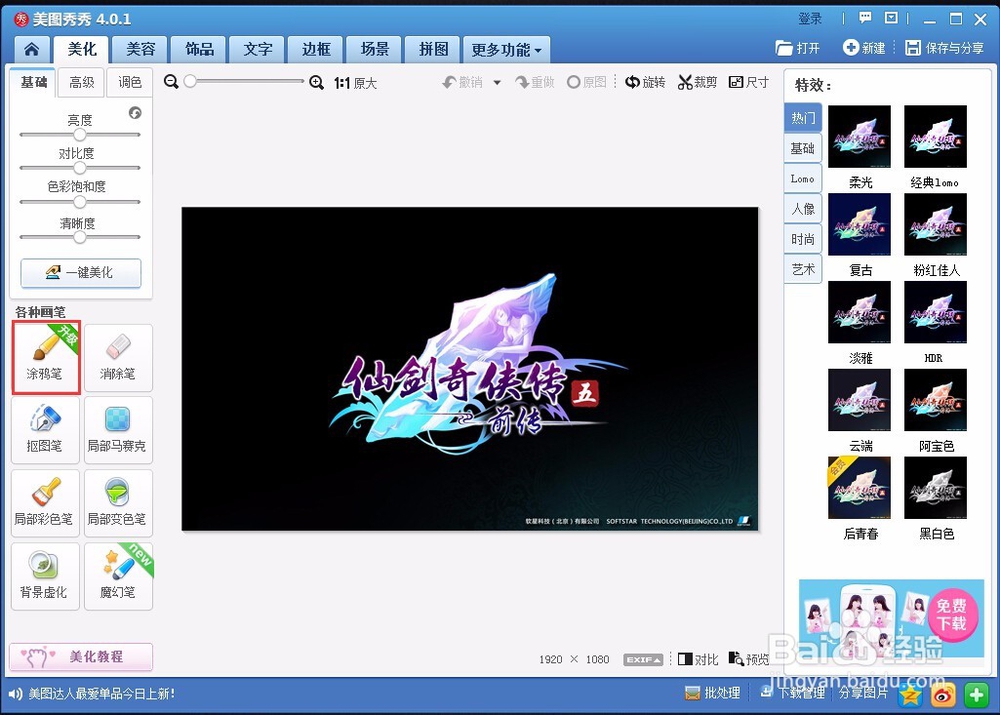The image size is (1000, 715).
Task: Click the 尺寸 resize tool
Action: (x=749, y=82)
